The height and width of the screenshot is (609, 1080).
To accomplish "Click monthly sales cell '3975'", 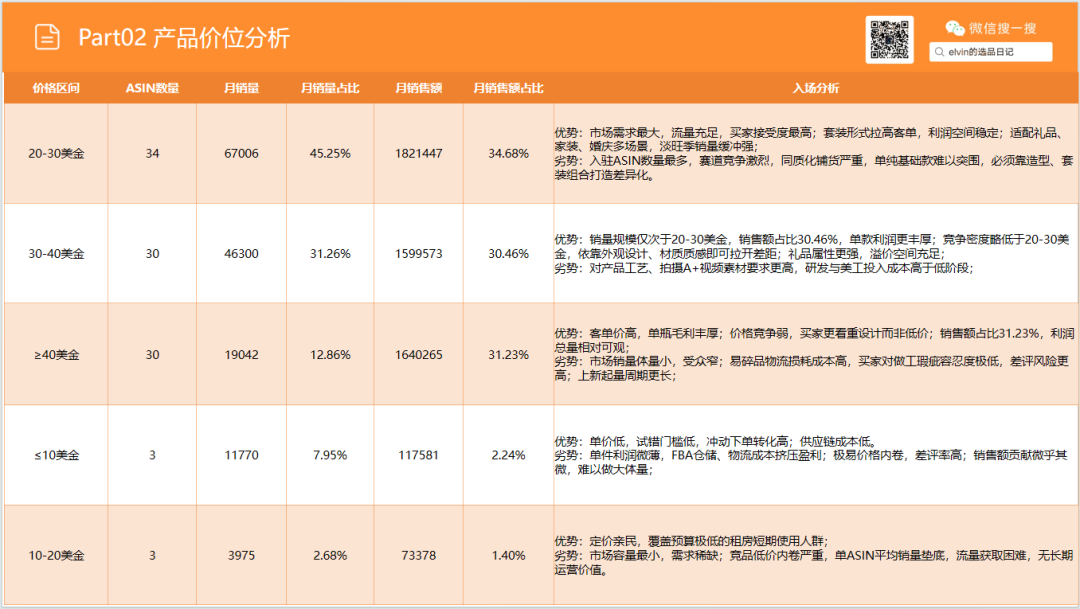I will [241, 555].
